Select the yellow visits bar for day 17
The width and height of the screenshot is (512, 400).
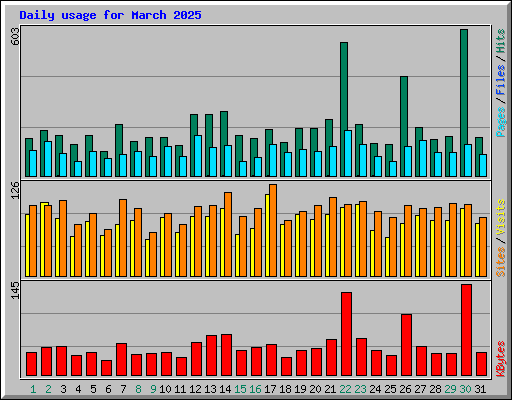pos(267,235)
